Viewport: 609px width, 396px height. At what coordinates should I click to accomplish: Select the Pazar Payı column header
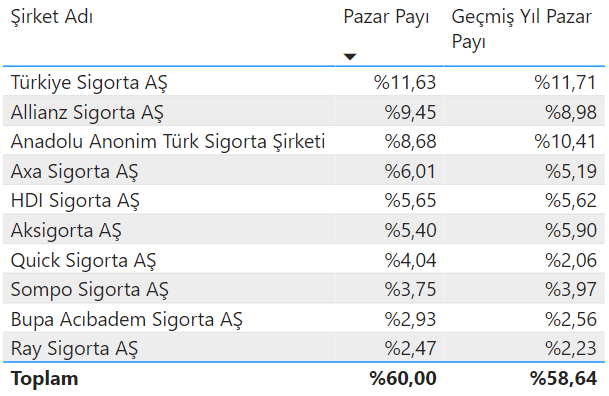(386, 17)
